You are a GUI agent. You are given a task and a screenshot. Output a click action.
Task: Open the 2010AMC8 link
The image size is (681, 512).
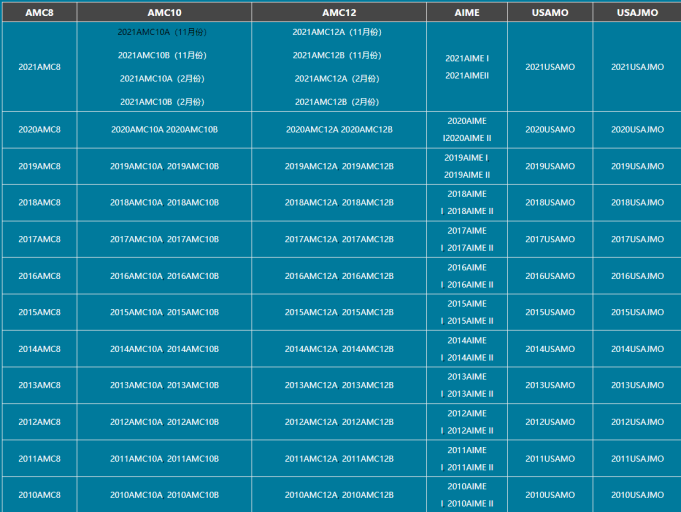pyautogui.click(x=39, y=495)
